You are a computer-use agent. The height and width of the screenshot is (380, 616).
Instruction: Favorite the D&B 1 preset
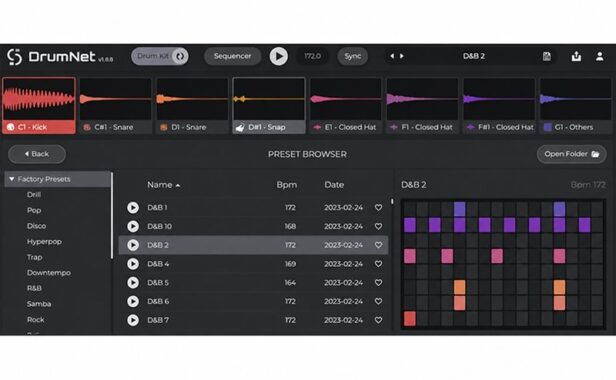point(378,207)
